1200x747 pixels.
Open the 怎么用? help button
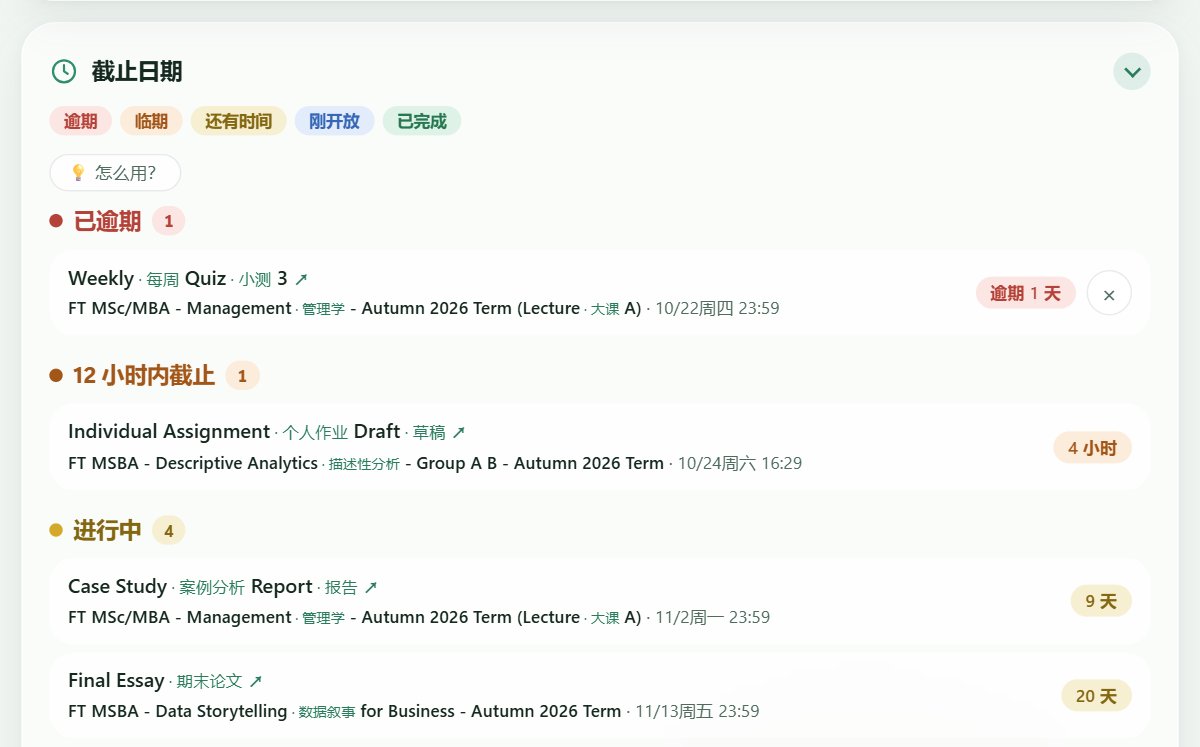pos(115,173)
